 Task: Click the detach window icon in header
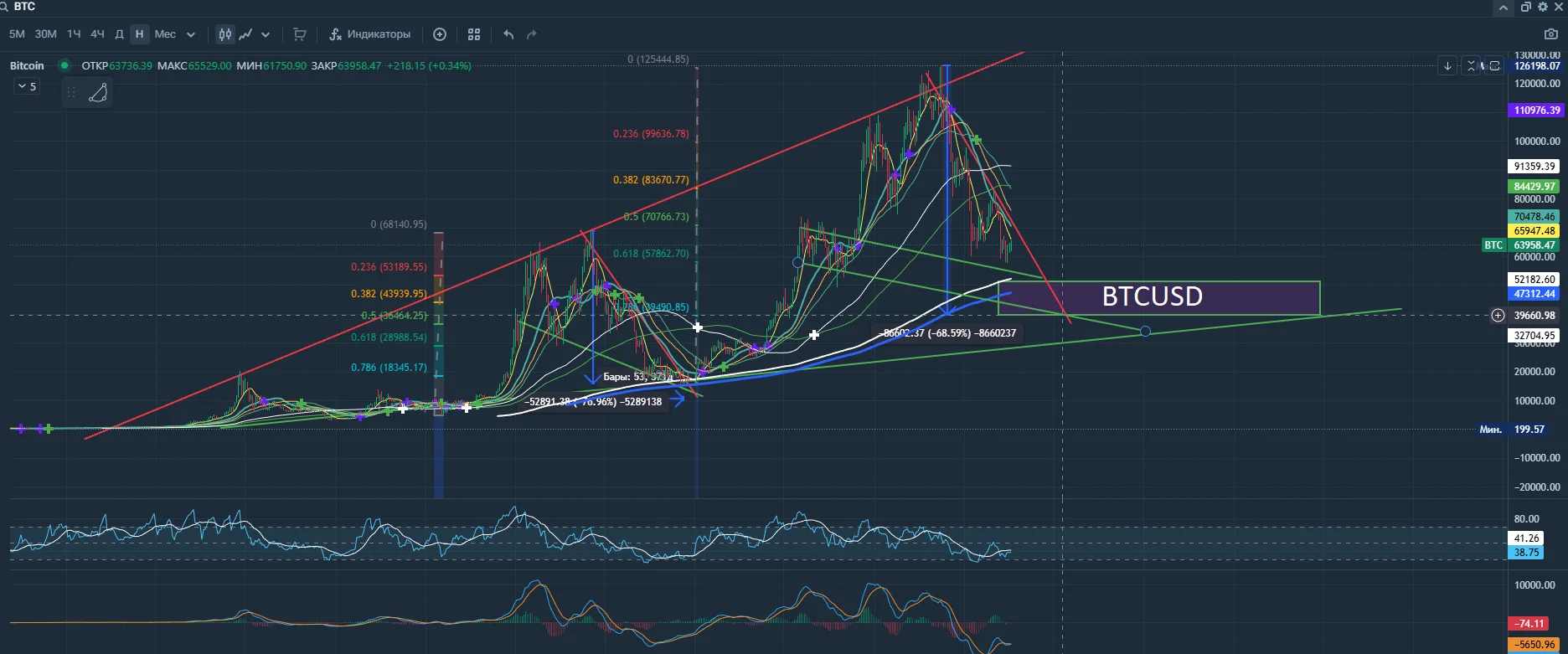(1526, 7)
